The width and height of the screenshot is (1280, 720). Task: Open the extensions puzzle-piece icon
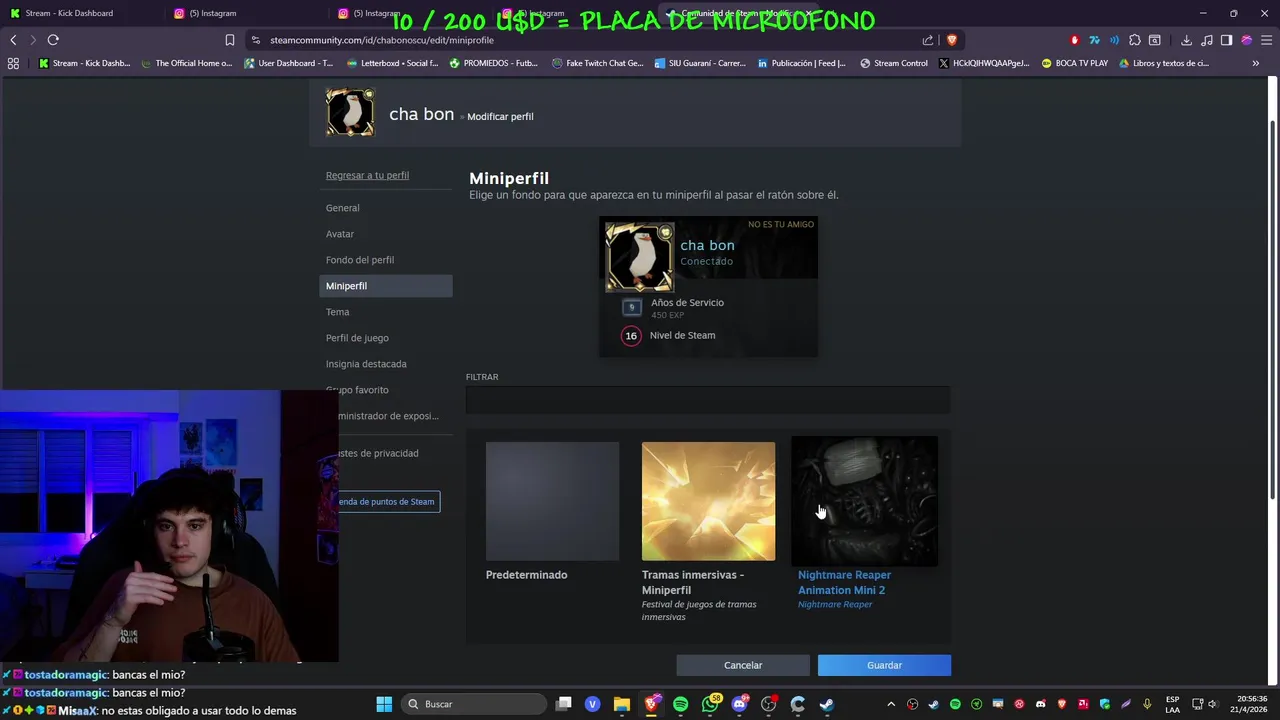click(x=1134, y=40)
